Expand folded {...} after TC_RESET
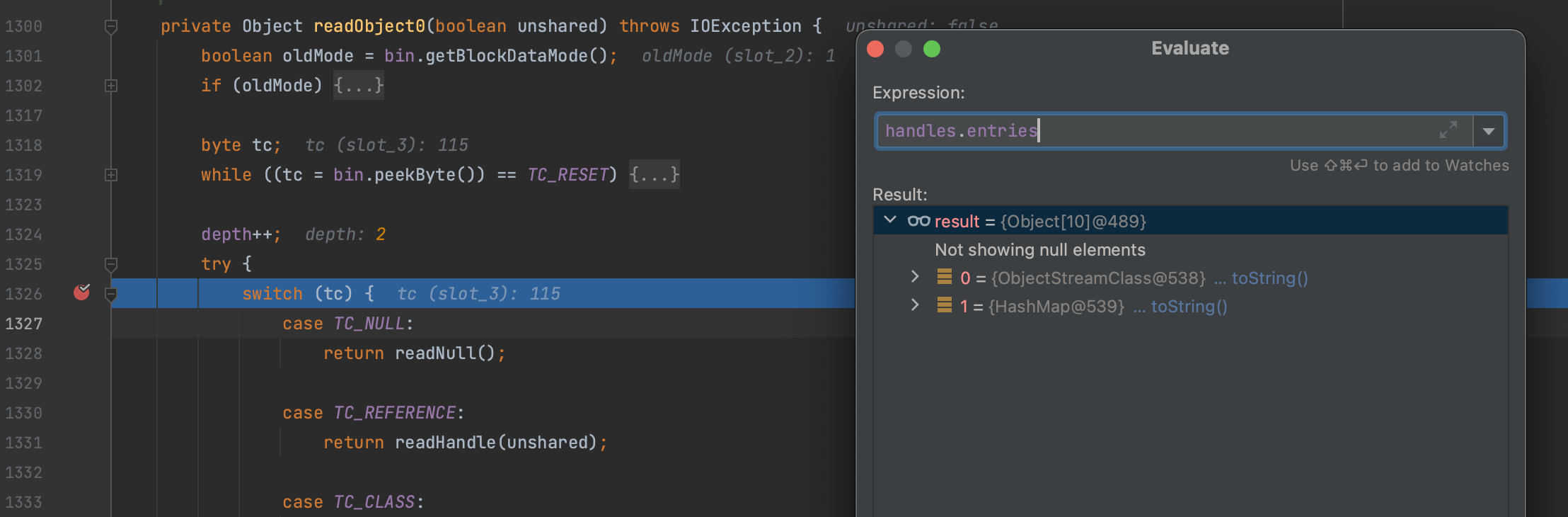The width and height of the screenshot is (1568, 517). tap(655, 175)
